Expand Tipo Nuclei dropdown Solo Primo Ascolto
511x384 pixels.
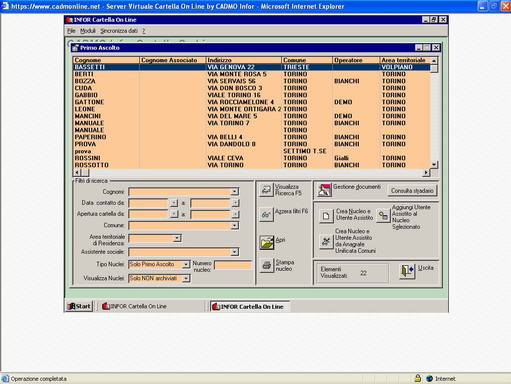(186, 265)
